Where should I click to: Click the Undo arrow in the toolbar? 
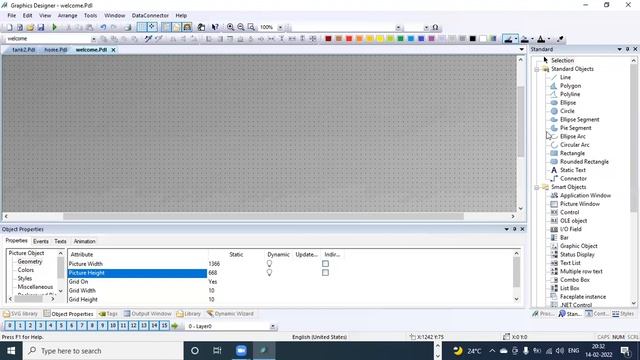(x=103, y=27)
